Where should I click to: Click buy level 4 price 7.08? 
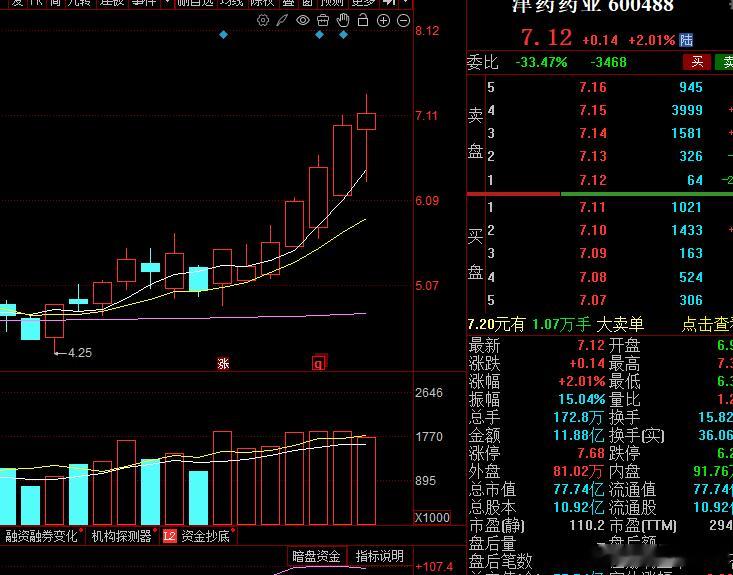tap(593, 277)
